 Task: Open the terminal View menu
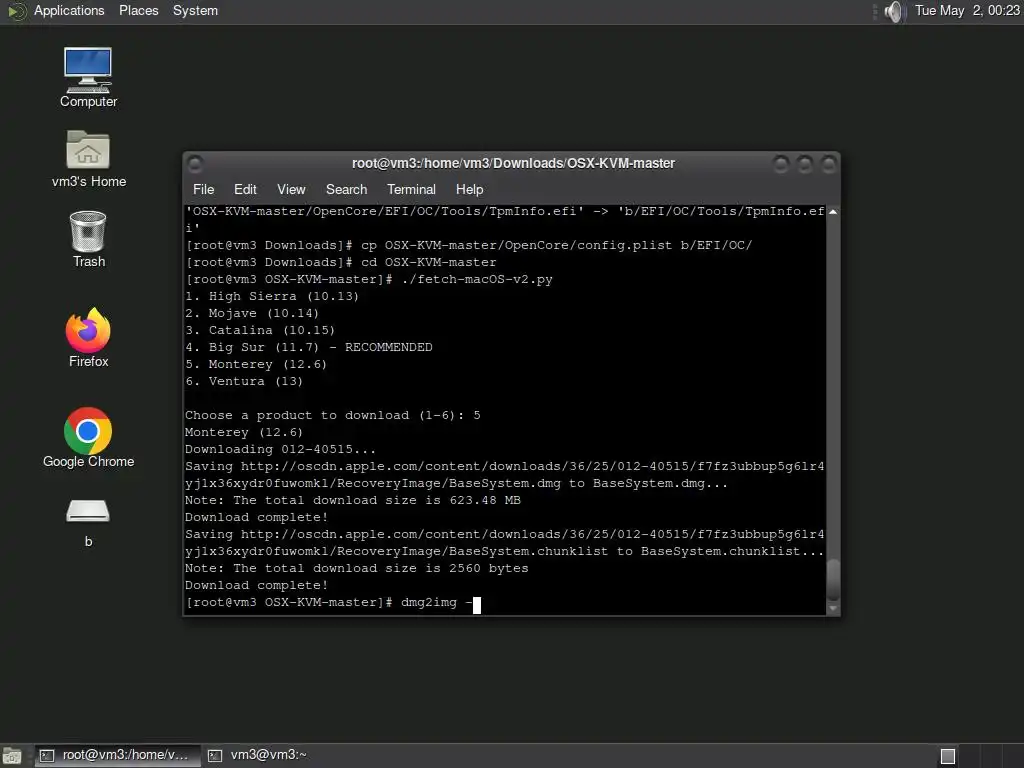click(x=291, y=189)
